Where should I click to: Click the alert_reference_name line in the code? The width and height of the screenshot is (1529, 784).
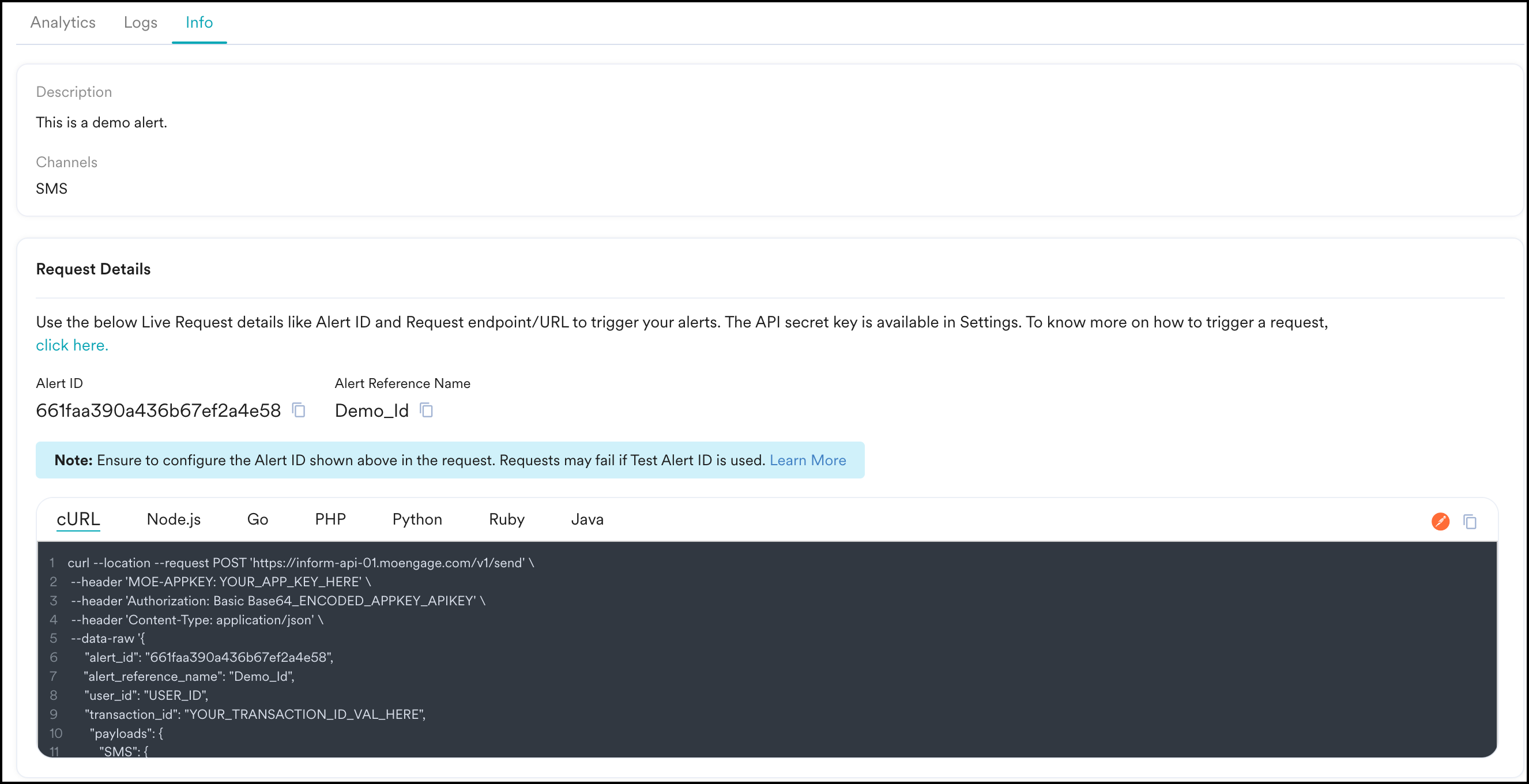[x=189, y=677]
